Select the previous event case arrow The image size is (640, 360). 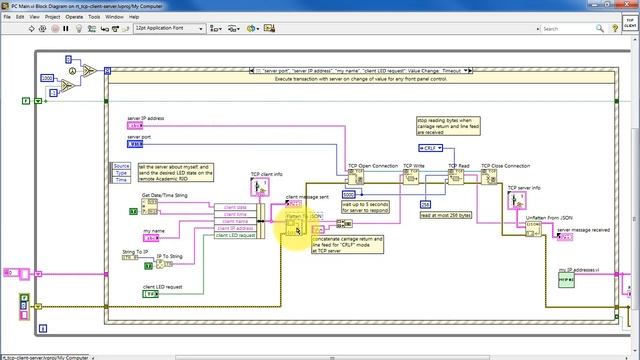251,71
